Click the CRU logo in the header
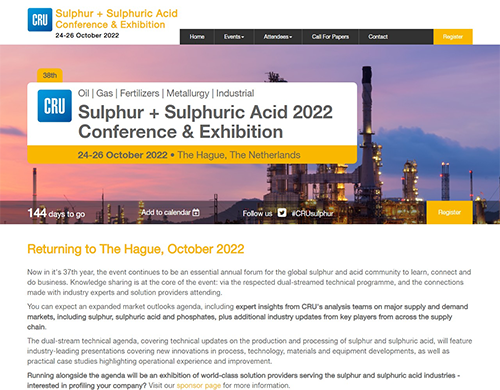The width and height of the screenshot is (500, 390). pos(40,20)
